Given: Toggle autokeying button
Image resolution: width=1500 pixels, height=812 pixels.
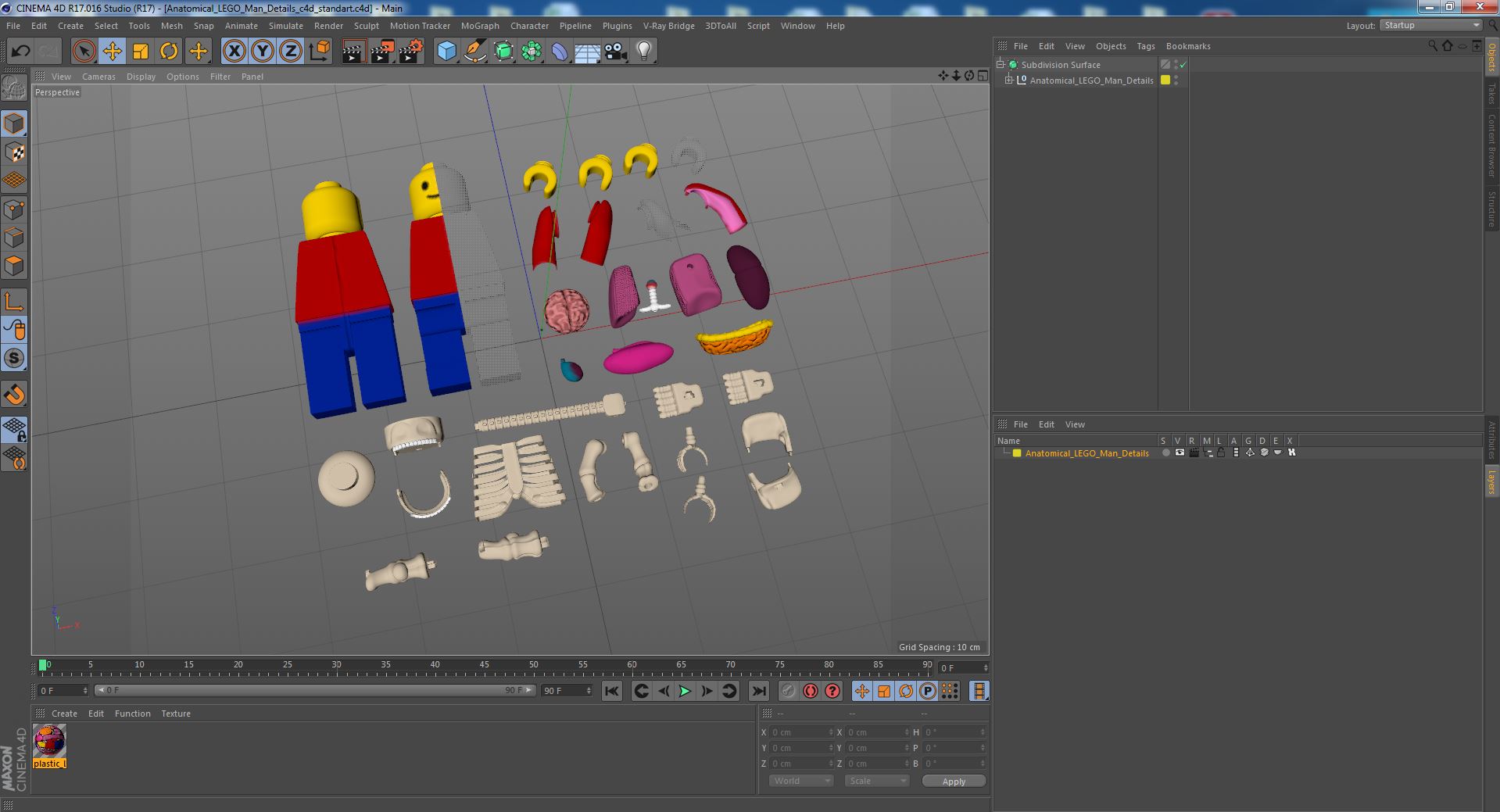Looking at the screenshot, I should coord(810,691).
